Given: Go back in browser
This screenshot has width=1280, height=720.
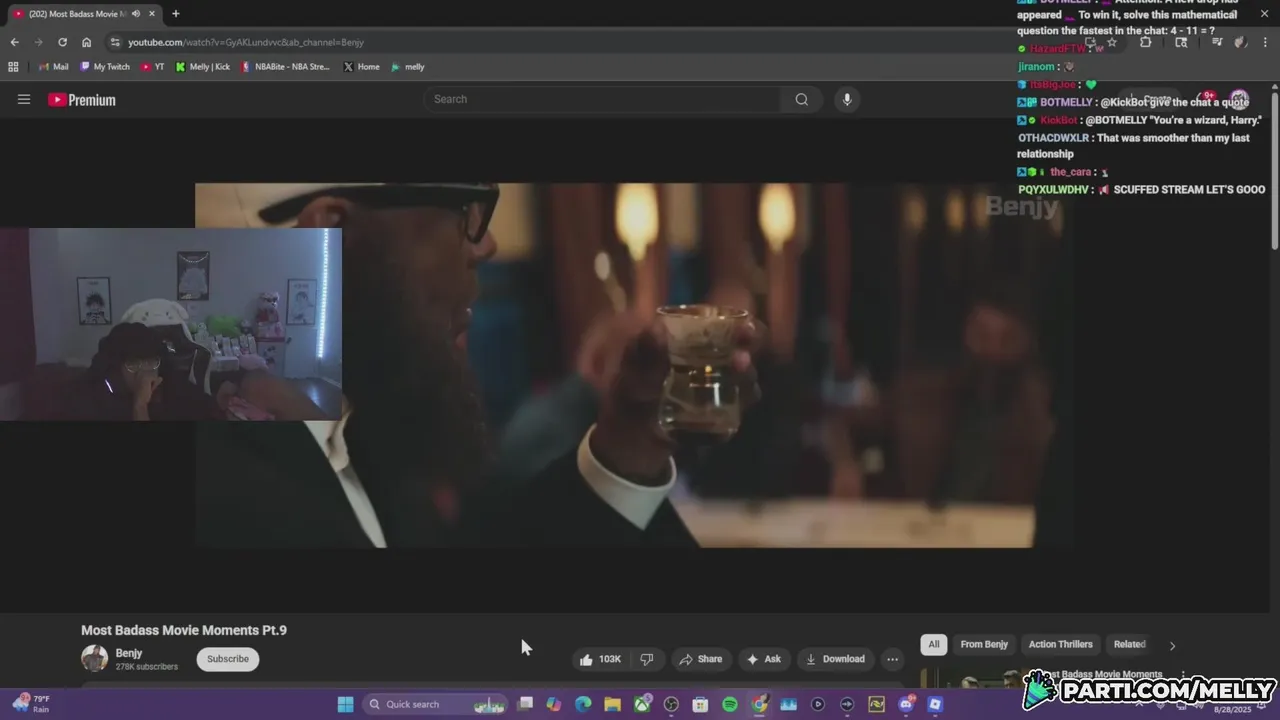Looking at the screenshot, I should [x=14, y=42].
